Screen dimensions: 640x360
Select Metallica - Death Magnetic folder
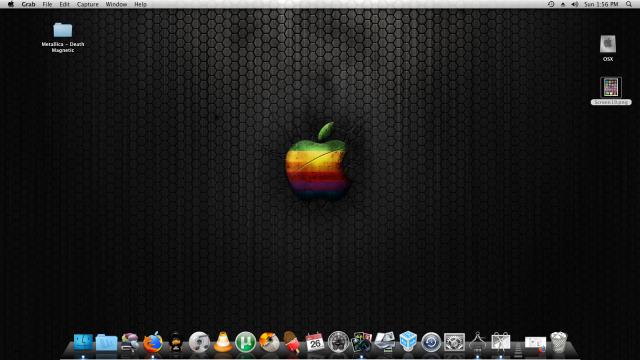(x=62, y=38)
